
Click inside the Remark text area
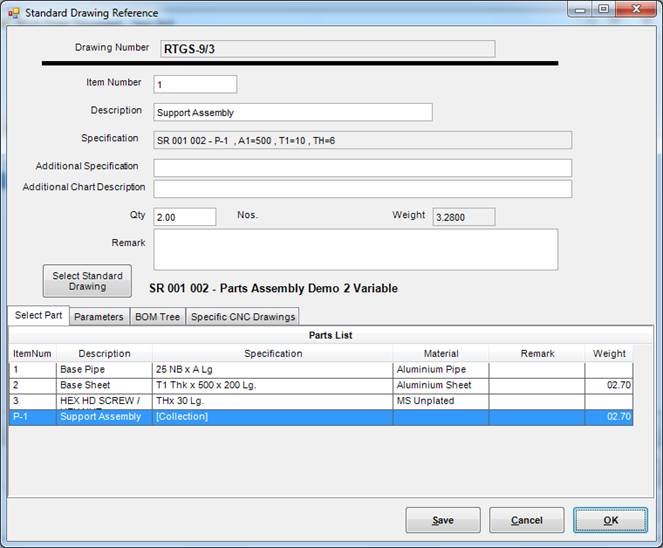(x=355, y=249)
